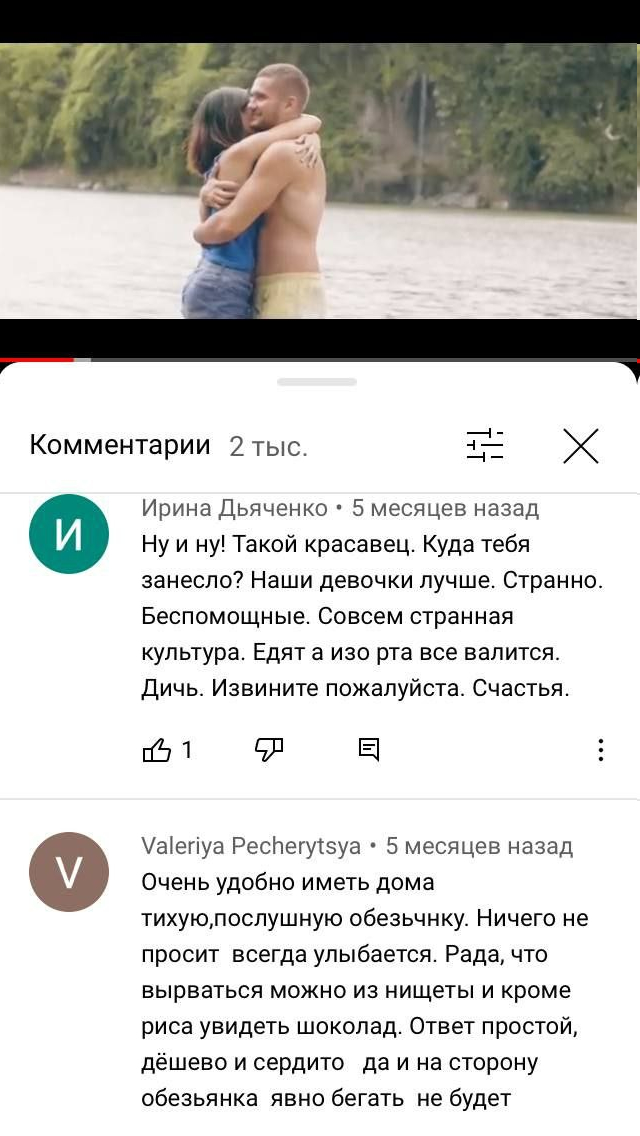Screen dimensions: 640x1136
Task: Select the Комментарии header title
Action: click(x=120, y=445)
